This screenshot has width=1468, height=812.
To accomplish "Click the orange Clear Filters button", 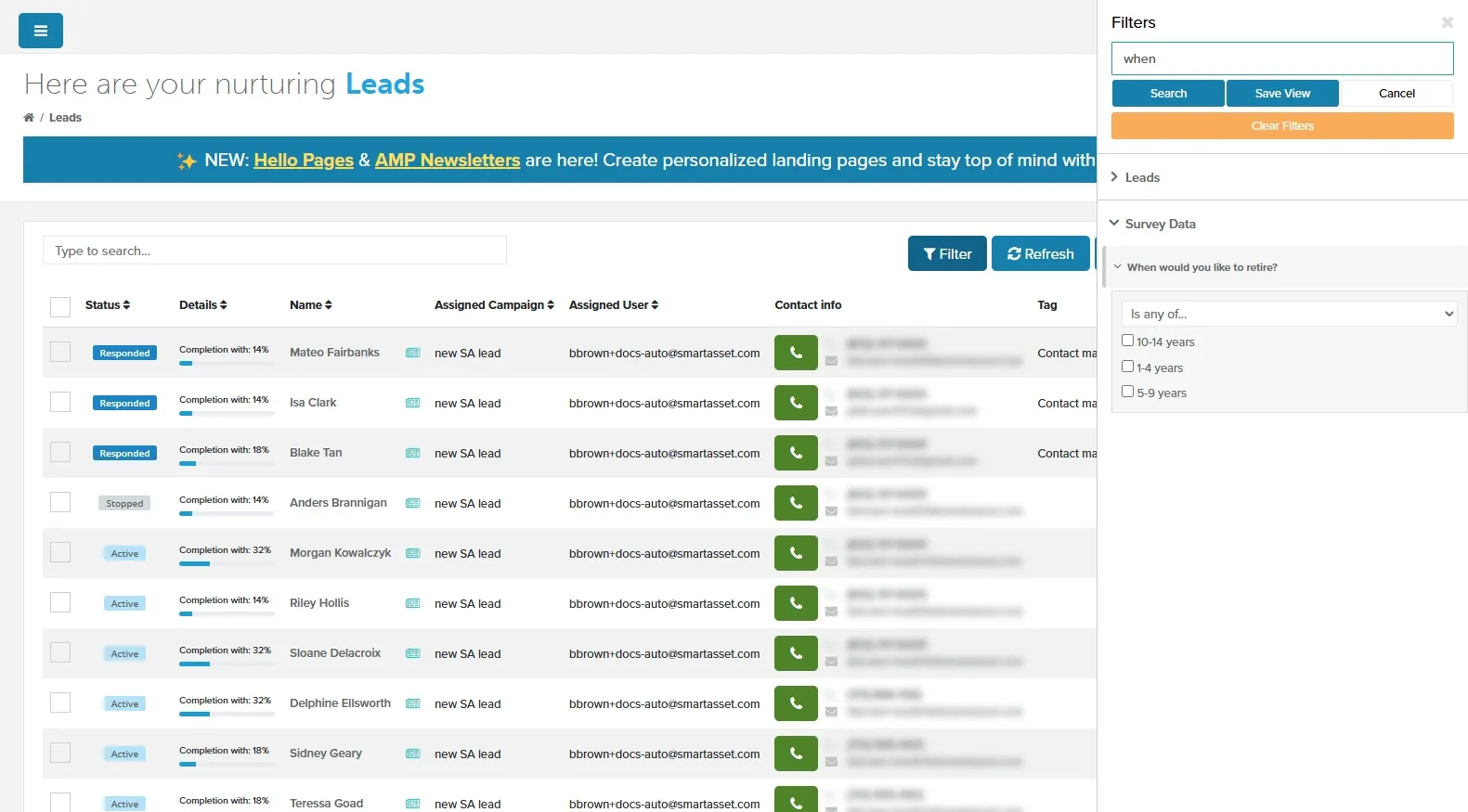I will pos(1282,126).
